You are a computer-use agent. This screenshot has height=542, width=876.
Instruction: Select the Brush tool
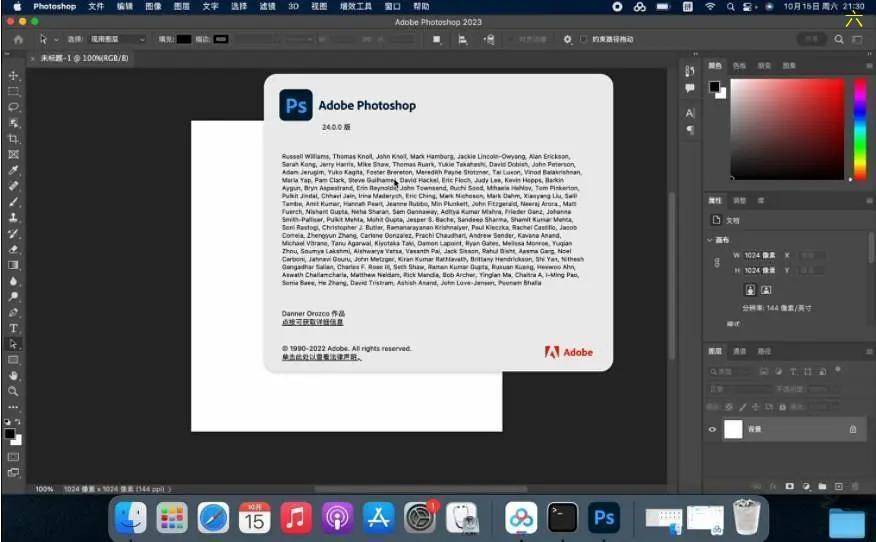[x=13, y=202]
